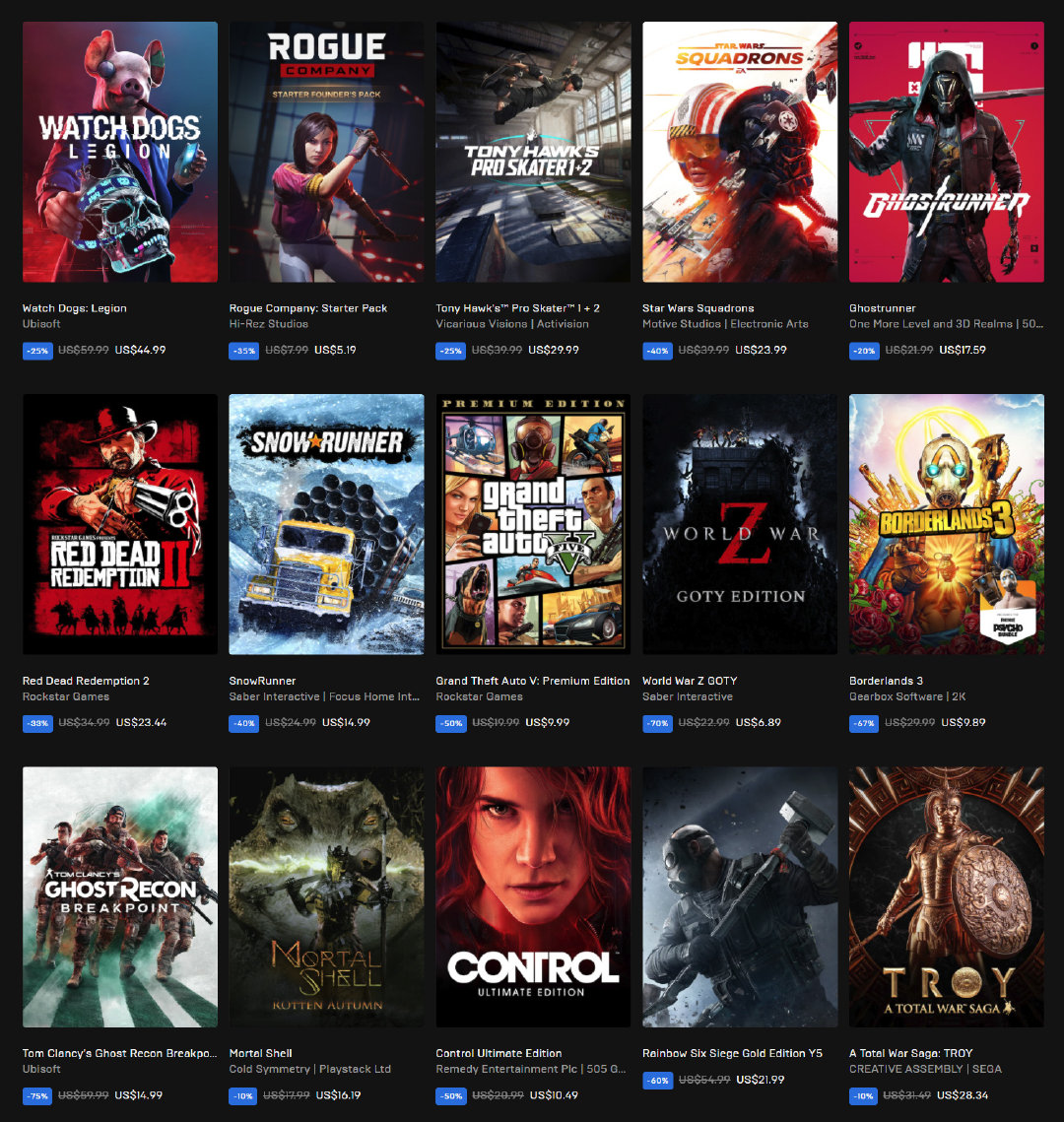
Task: Click the -75% discount badge under Ghost Recon
Action: [x=36, y=1095]
